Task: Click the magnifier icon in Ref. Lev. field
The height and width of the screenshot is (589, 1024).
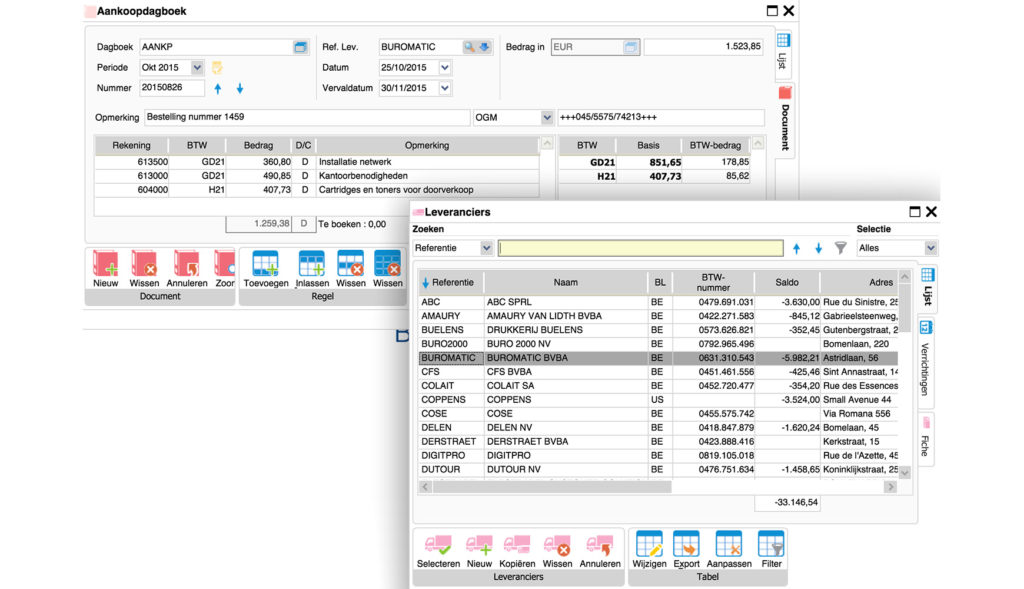Action: tap(469, 47)
